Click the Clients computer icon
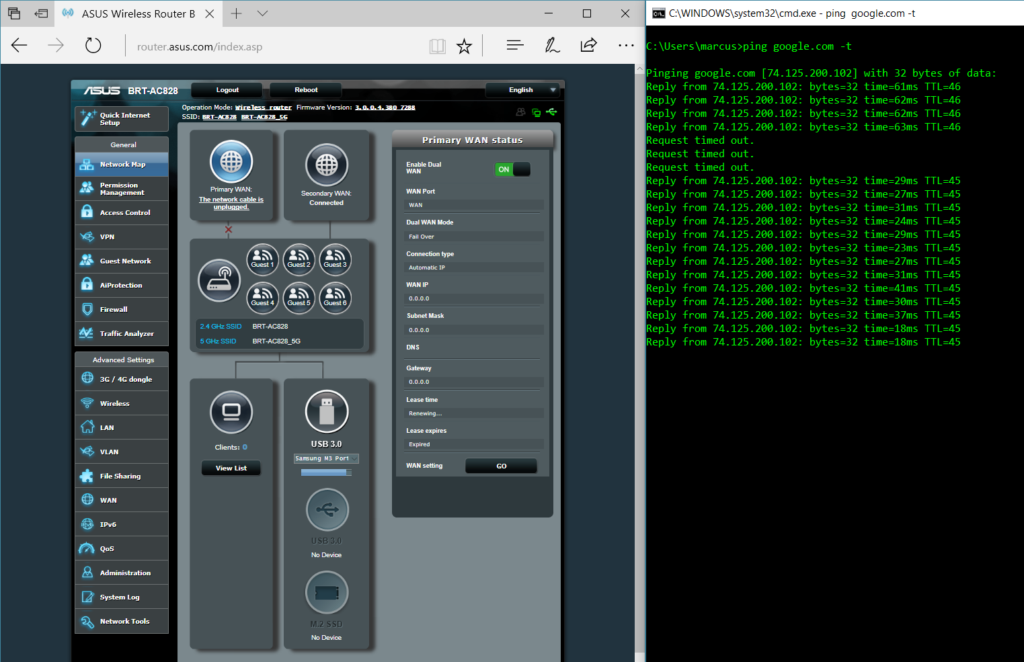Screen dimensions: 1024x662 coord(231,411)
